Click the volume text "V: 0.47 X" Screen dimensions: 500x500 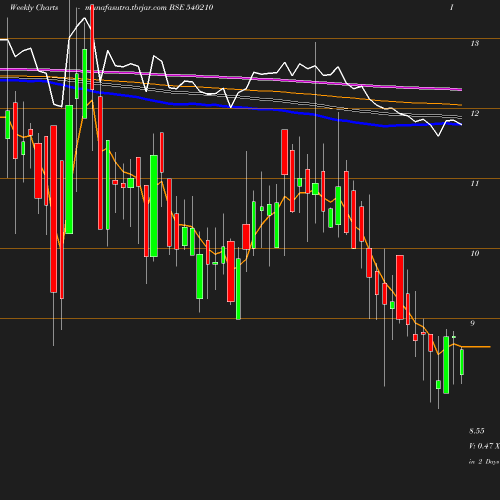point(484,446)
